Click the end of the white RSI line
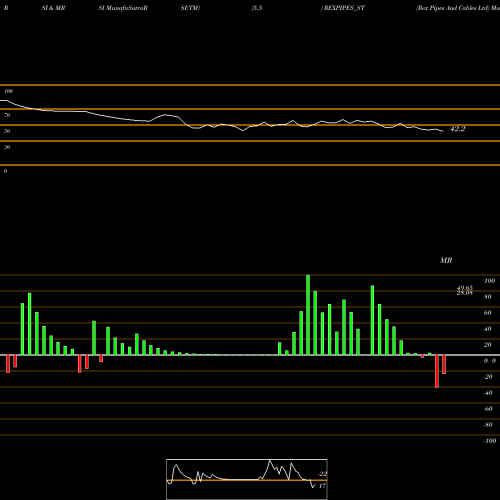Viewport: 500px width, 500px height. coord(443,131)
